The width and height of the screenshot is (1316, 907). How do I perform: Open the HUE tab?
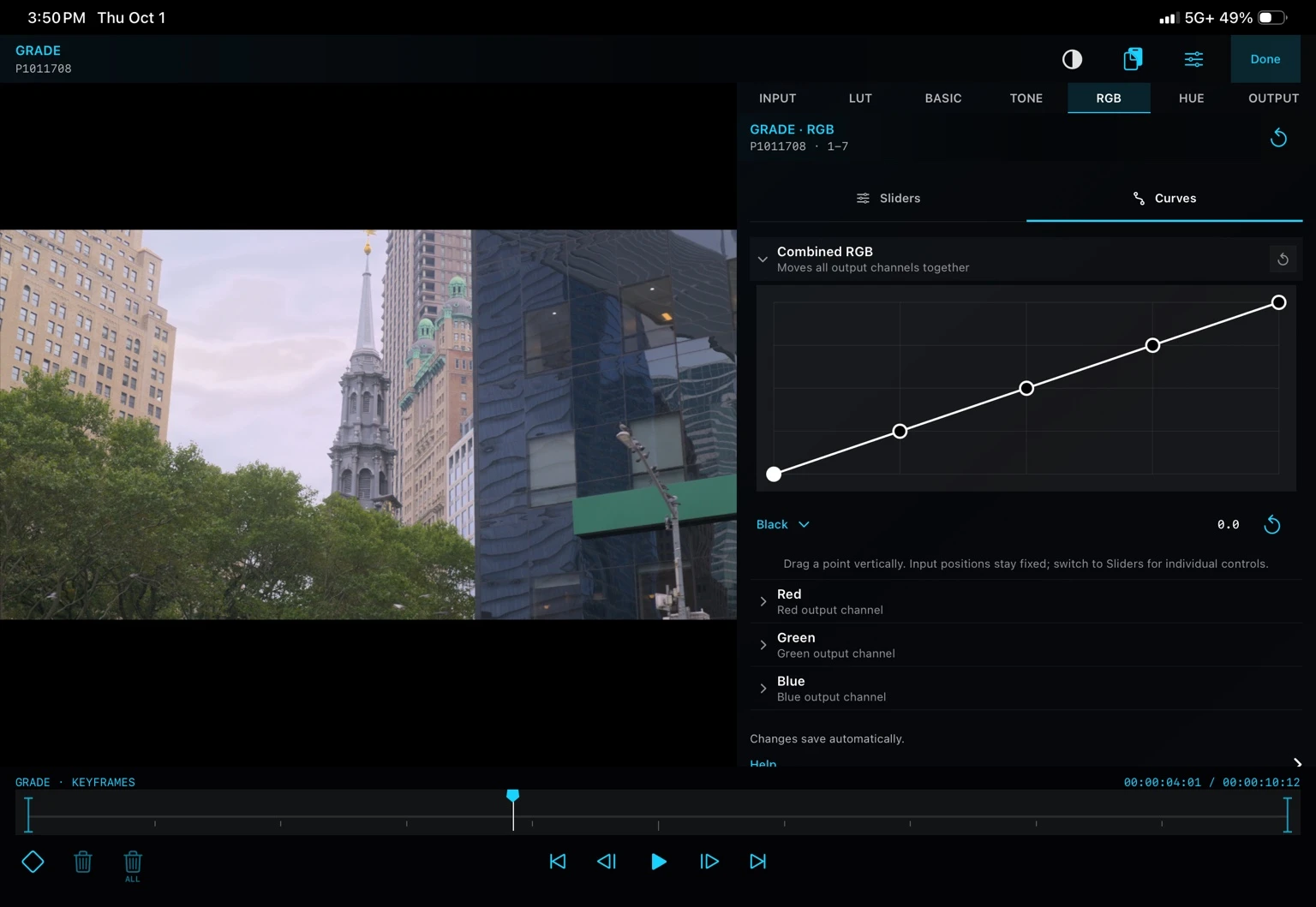pos(1191,98)
